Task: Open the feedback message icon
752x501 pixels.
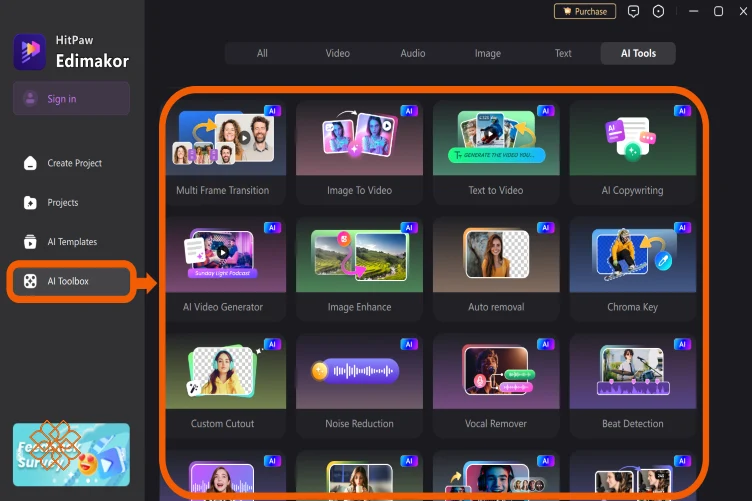Action: [633, 11]
